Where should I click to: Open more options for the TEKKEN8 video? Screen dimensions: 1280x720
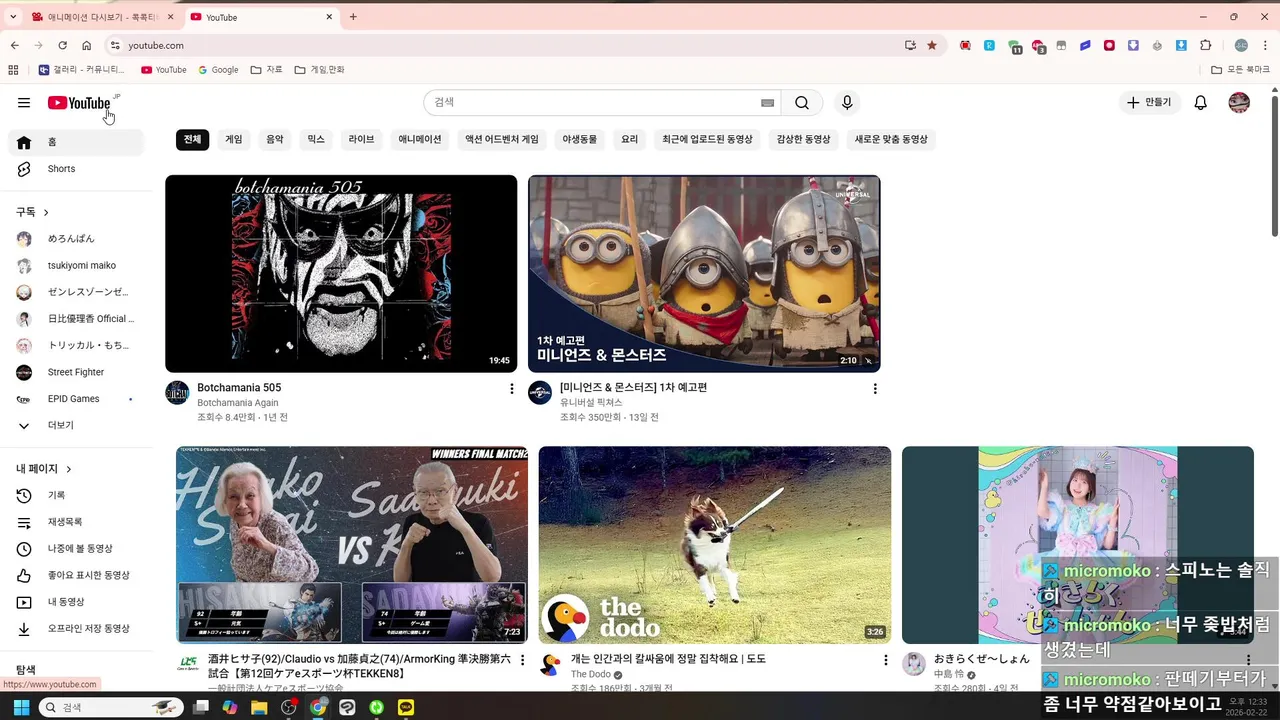point(522,660)
